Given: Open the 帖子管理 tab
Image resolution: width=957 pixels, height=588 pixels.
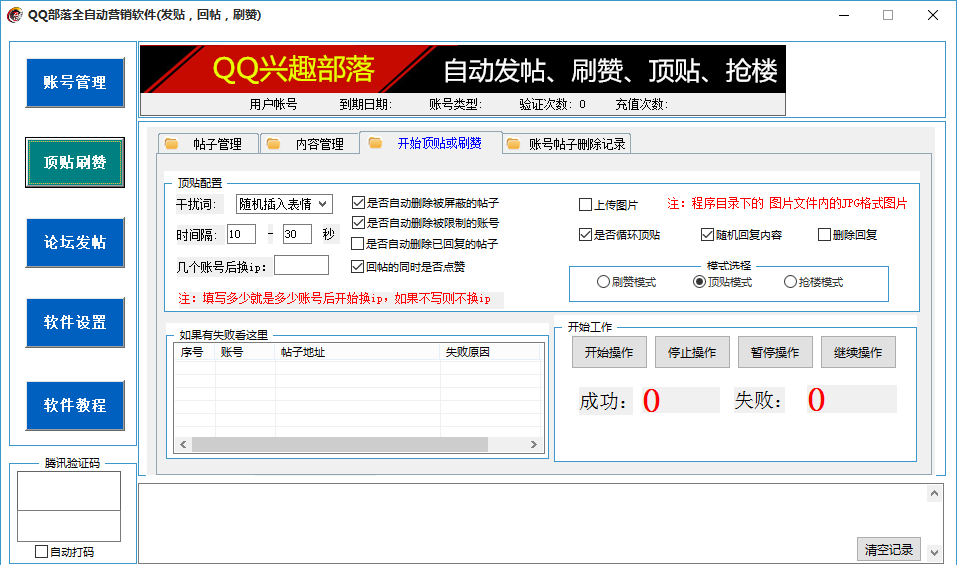Looking at the screenshot, I should pos(209,143).
